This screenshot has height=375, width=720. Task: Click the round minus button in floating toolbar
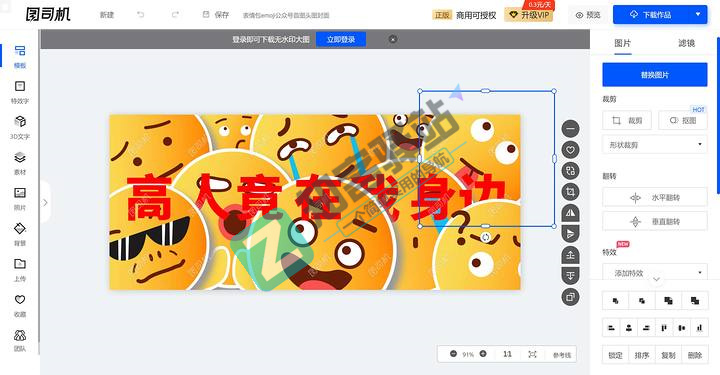point(570,129)
